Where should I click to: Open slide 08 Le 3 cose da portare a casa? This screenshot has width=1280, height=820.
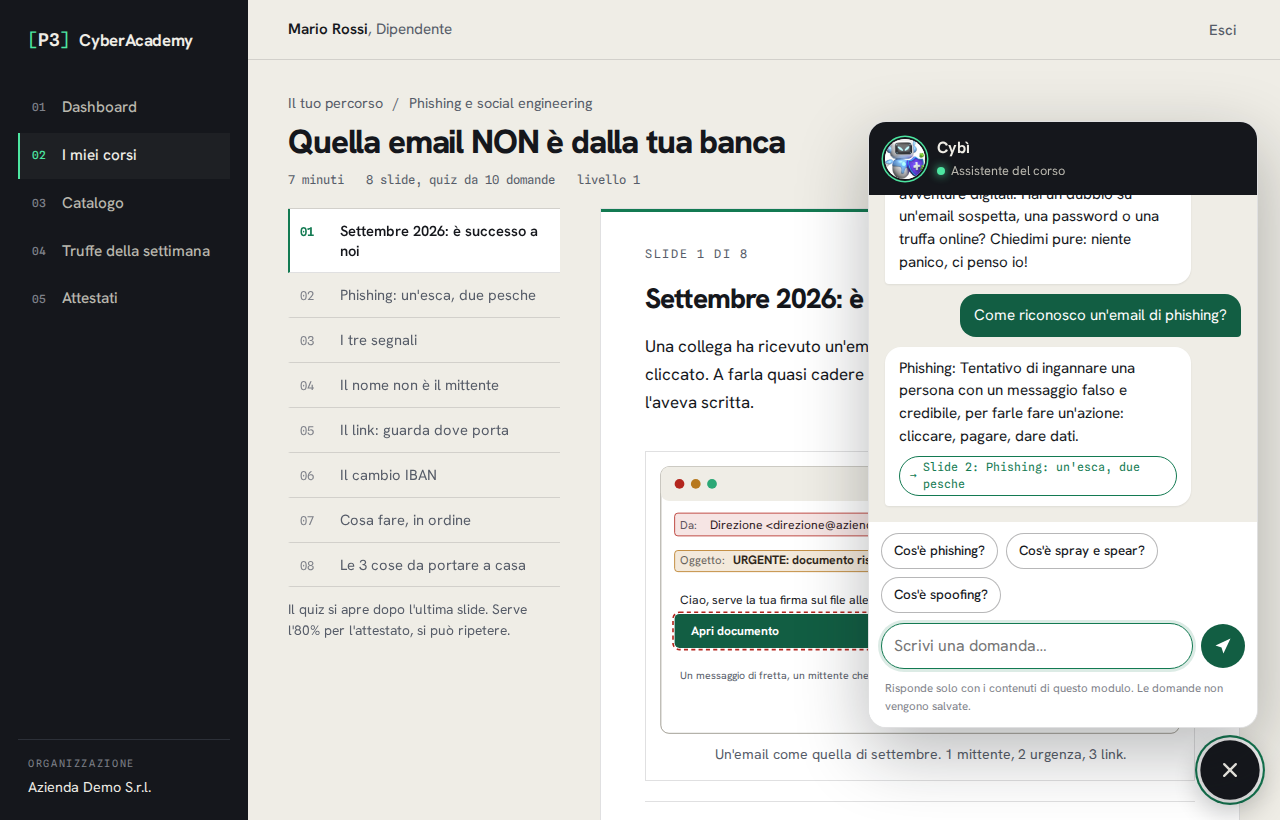coord(424,565)
